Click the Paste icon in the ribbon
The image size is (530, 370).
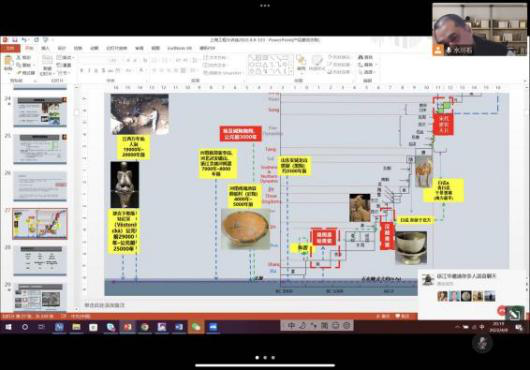(x=8, y=64)
